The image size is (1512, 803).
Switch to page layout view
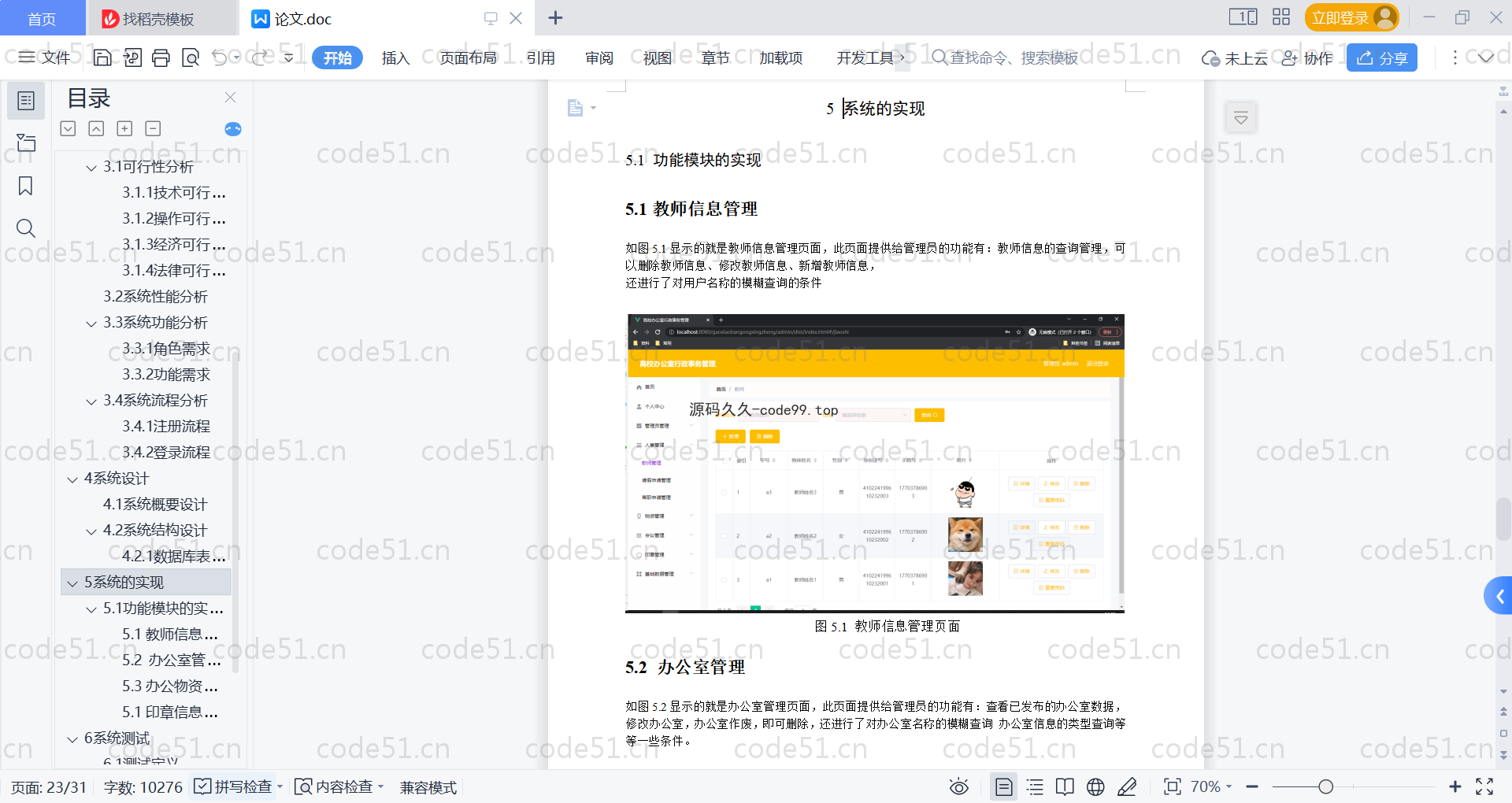point(1004,786)
